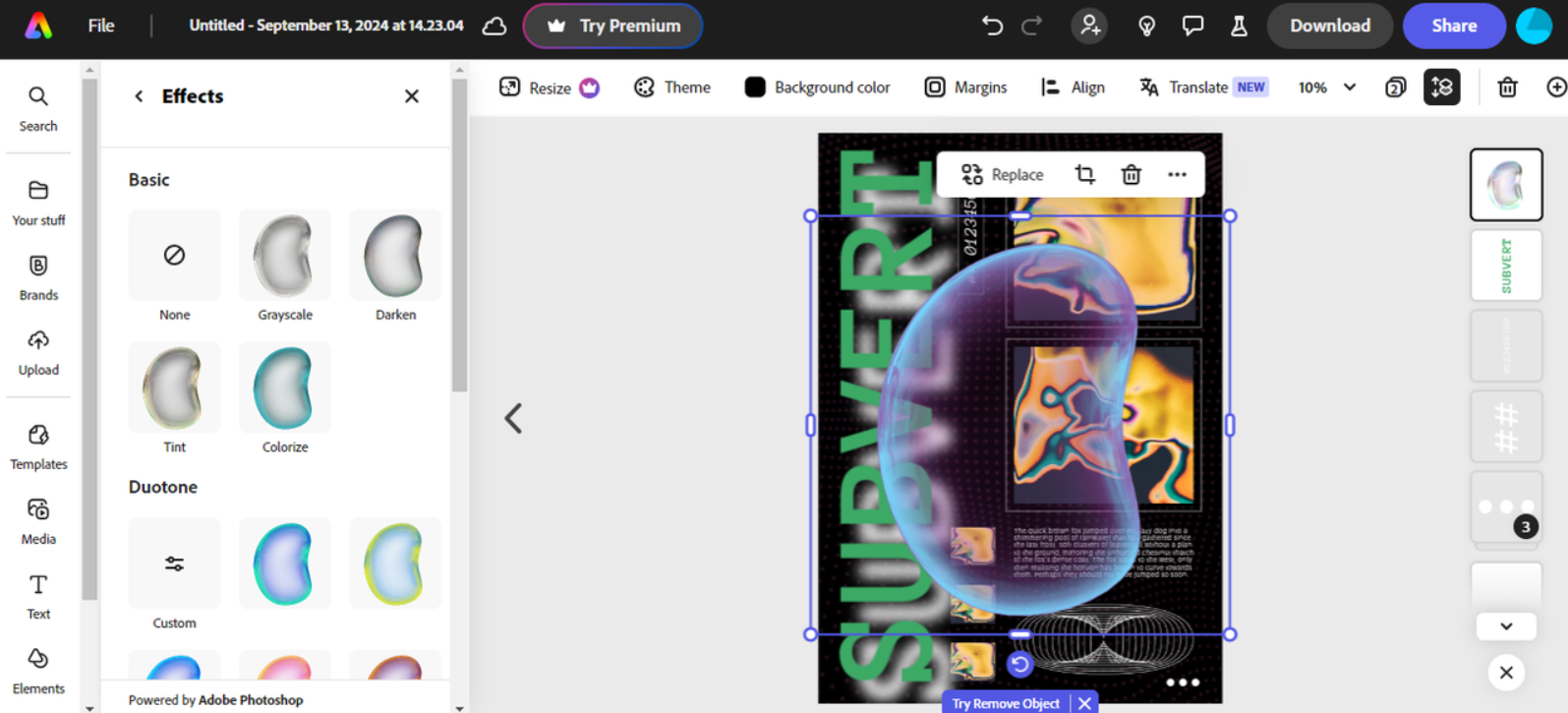Click Replace in the image toolbar
Screen dimensions: 1568x713
(1002, 174)
